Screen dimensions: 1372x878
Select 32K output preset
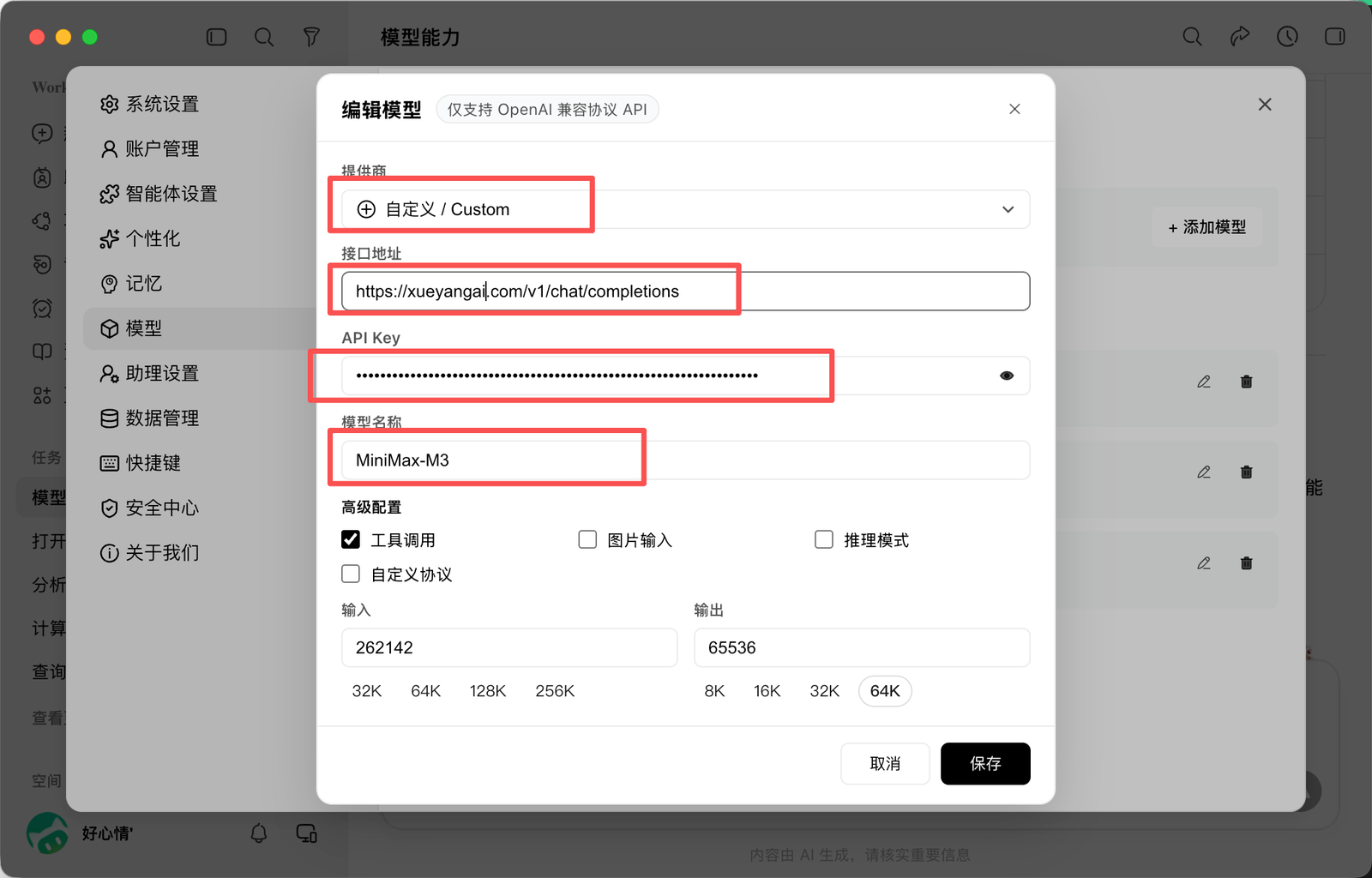(x=825, y=691)
